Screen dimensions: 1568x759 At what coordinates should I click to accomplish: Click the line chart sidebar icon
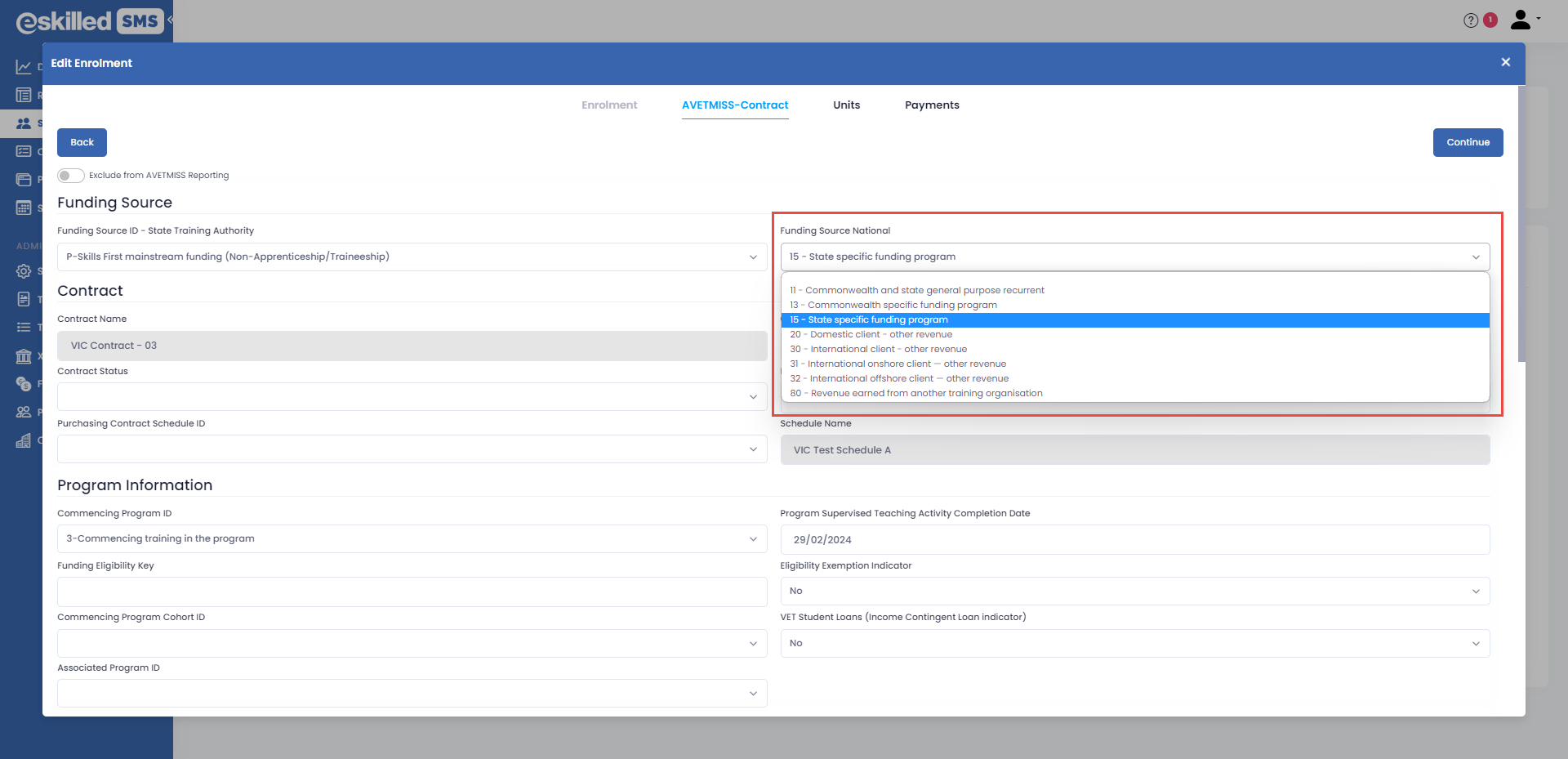click(24, 67)
